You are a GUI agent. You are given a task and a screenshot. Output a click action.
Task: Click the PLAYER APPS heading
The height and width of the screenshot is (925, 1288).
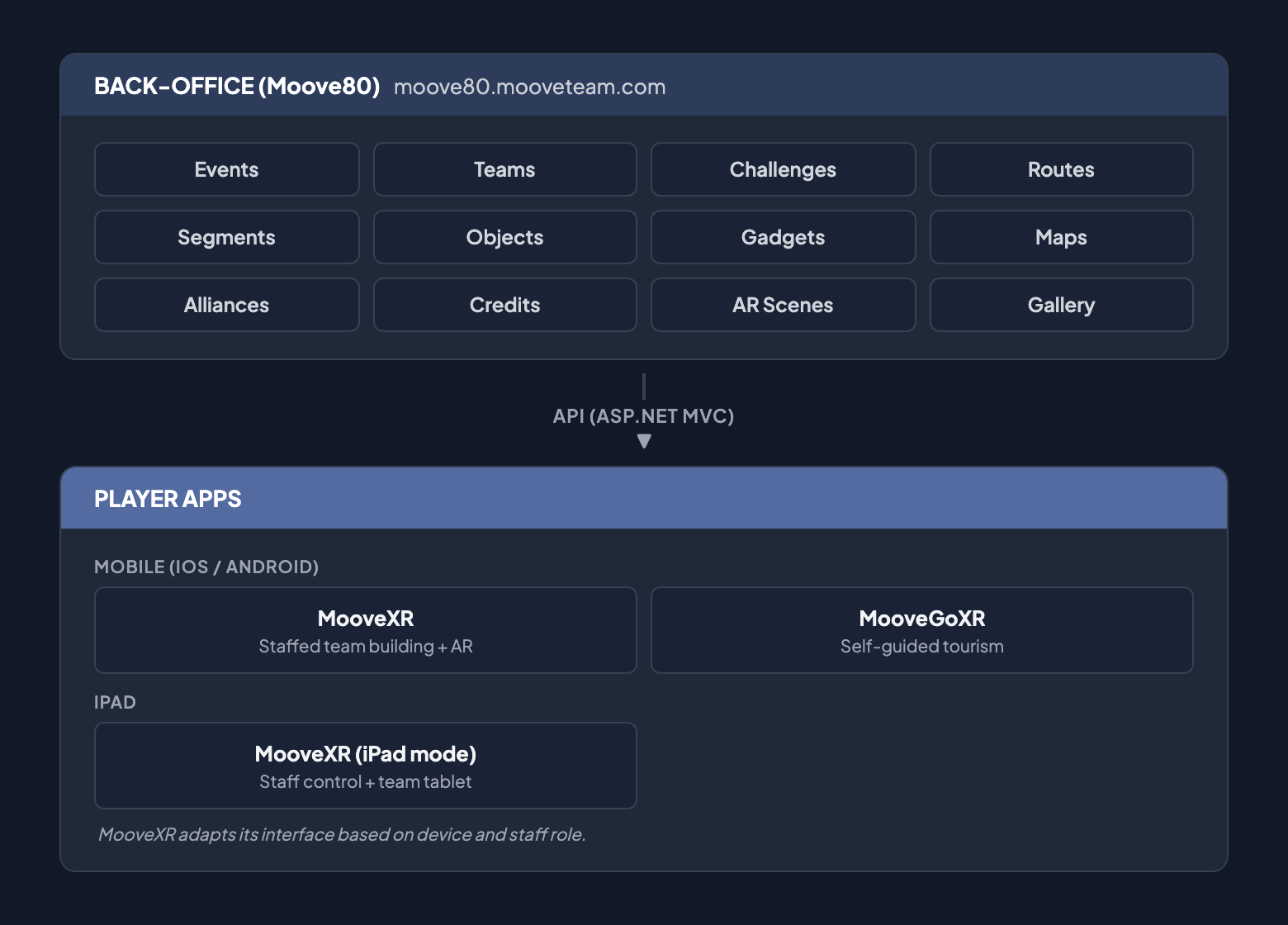(168, 499)
